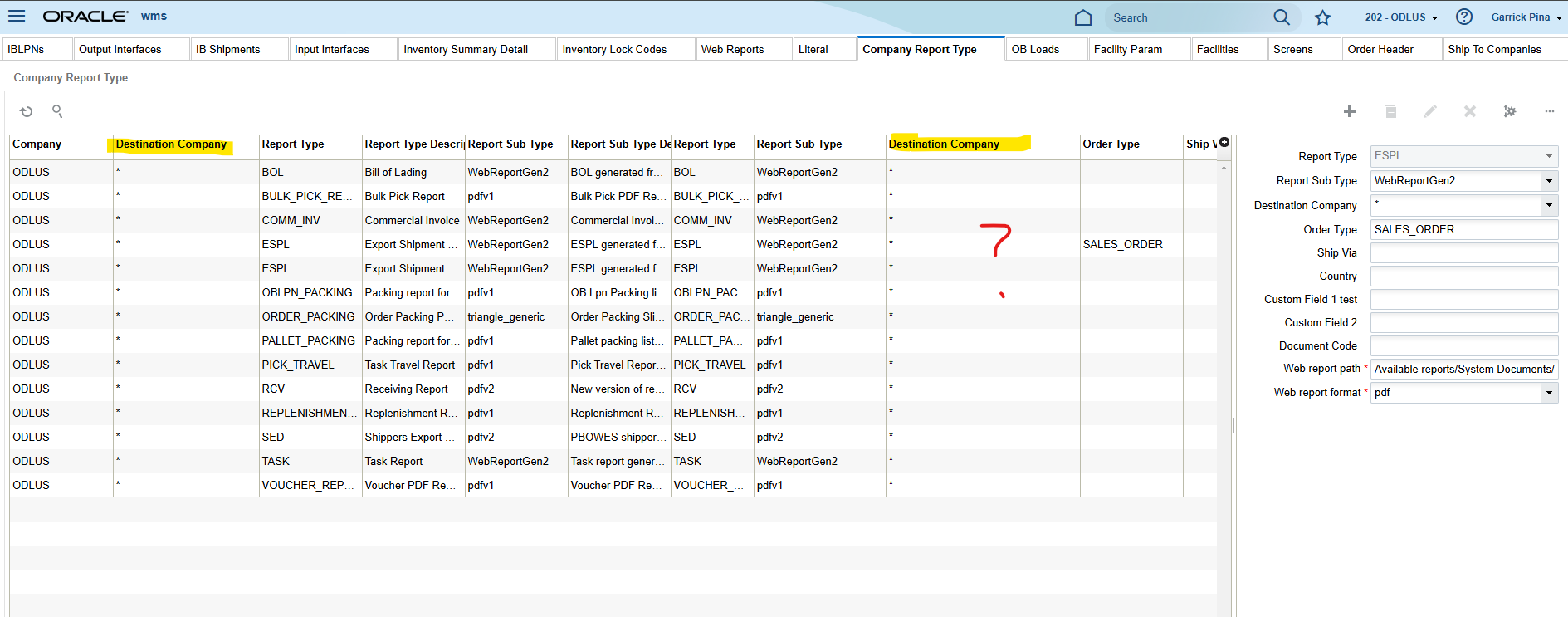Open the hamburger navigation menu
This screenshot has height=617, width=1568.
(16, 16)
